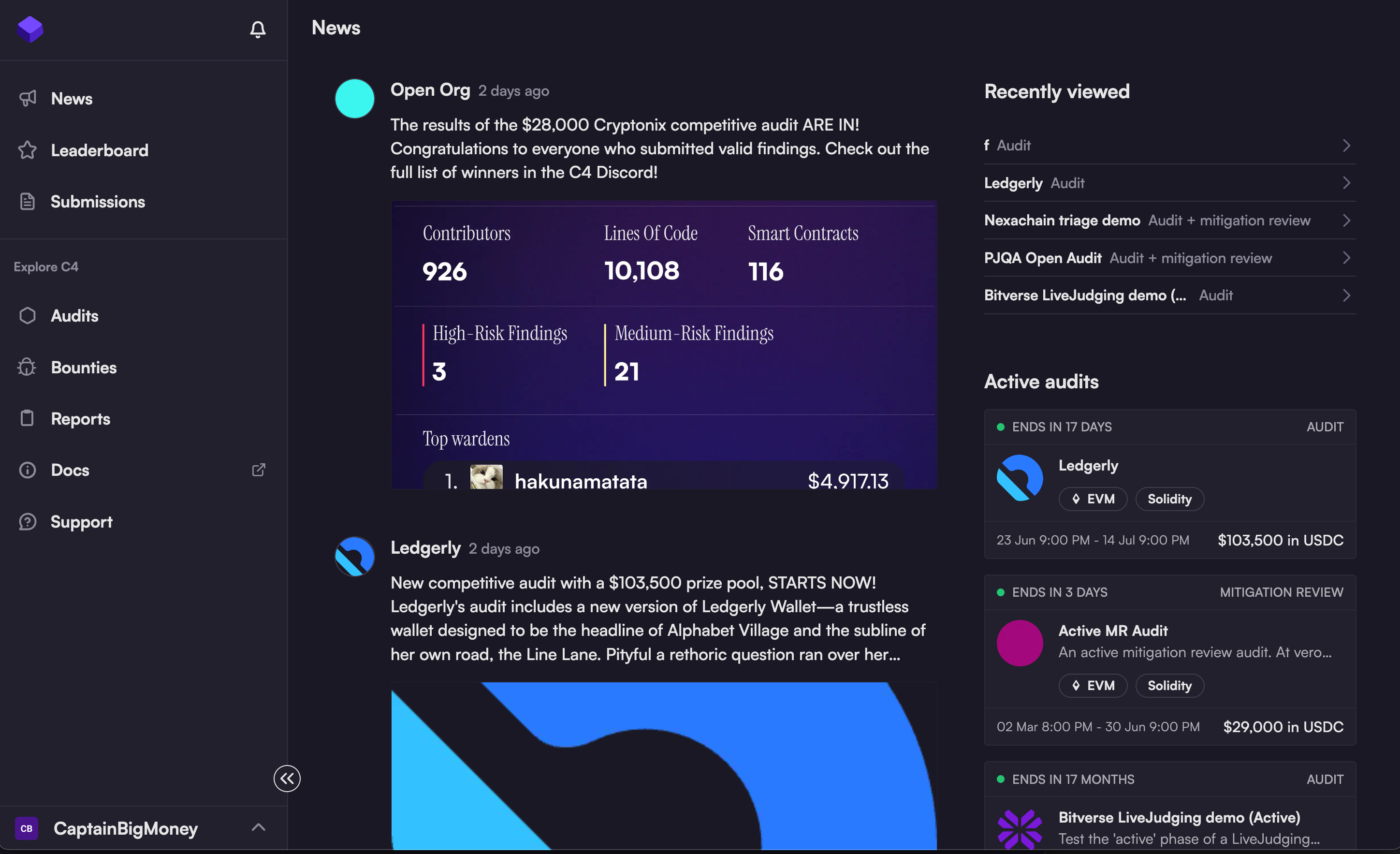Click the Ledgerly blue banner image
The width and height of the screenshot is (1400, 854).
[x=664, y=766]
